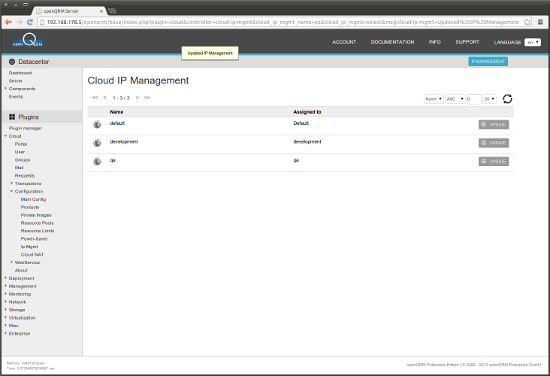The height and width of the screenshot is (376, 550).
Task: Go to next page of table
Action: 137,98
